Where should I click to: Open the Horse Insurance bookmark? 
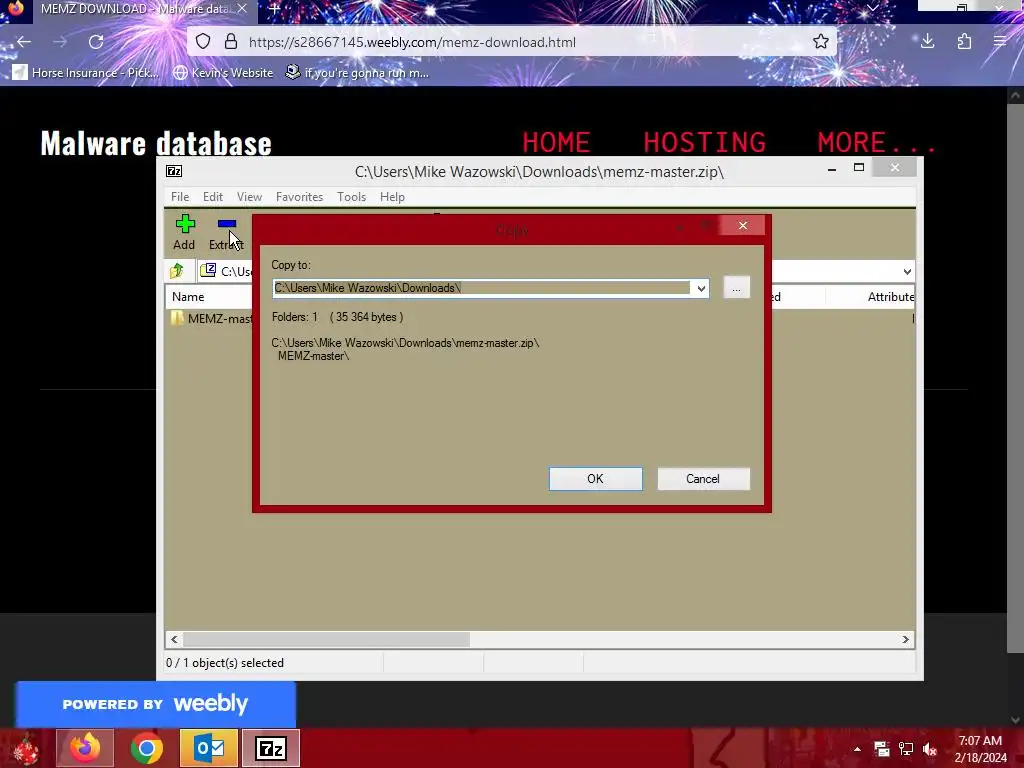coord(86,72)
